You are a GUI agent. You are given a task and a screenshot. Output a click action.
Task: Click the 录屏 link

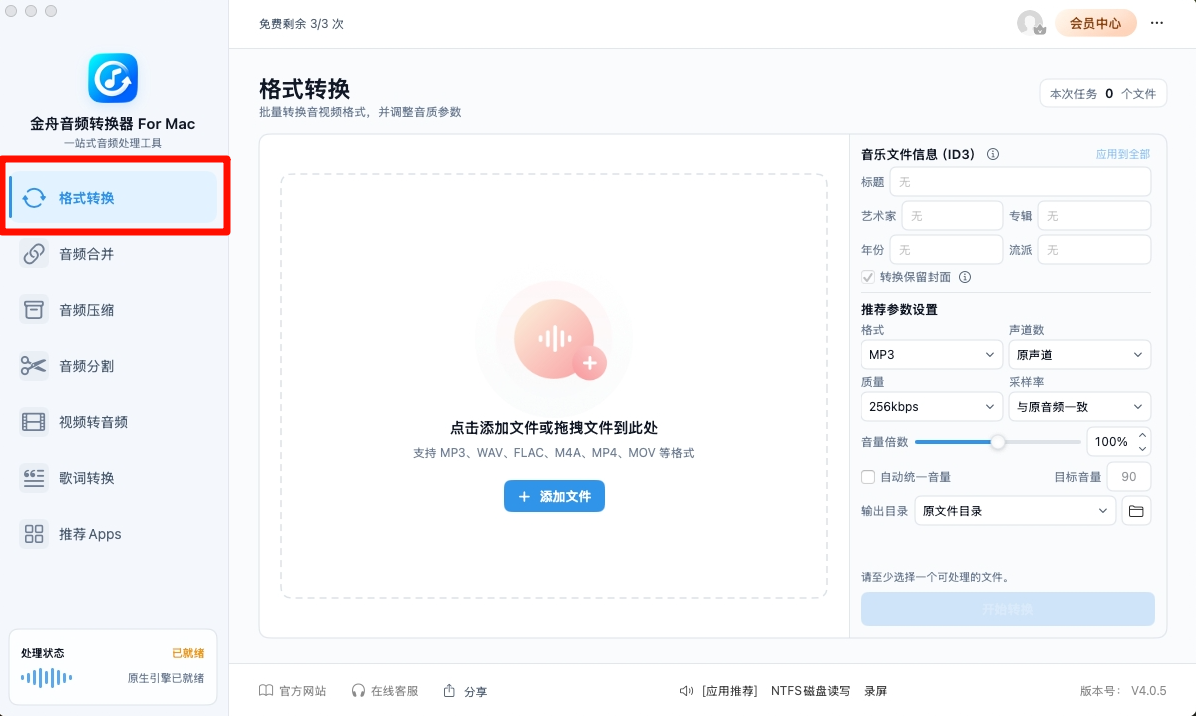coord(876,691)
